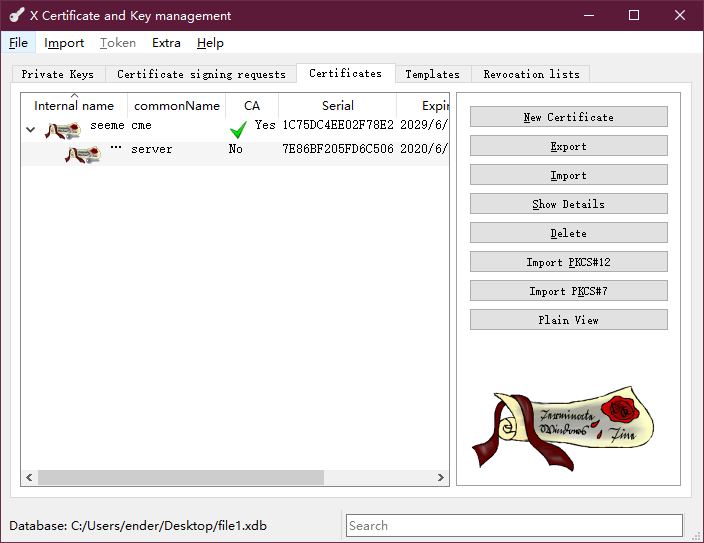Open the Extra menu
The height and width of the screenshot is (543, 704).
[x=166, y=43]
